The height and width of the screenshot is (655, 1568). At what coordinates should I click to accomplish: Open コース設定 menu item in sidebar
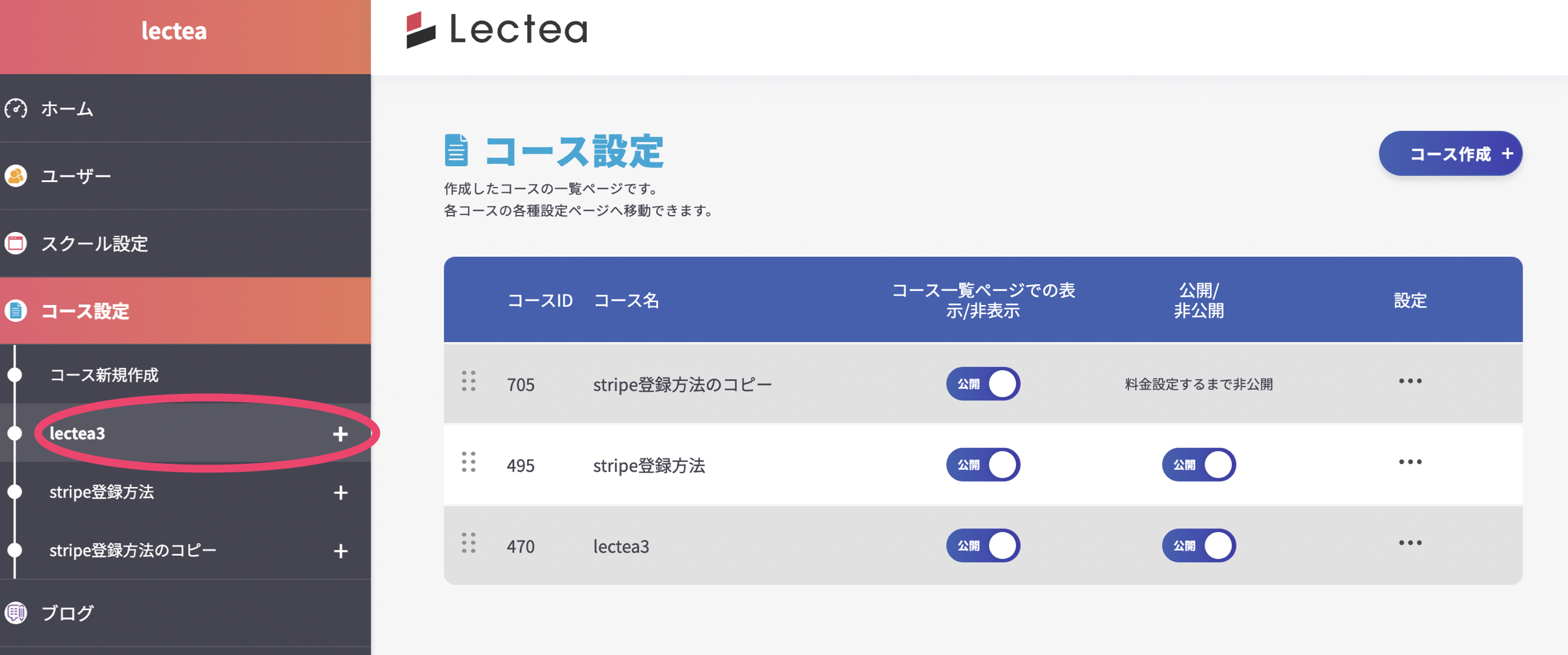click(x=85, y=311)
